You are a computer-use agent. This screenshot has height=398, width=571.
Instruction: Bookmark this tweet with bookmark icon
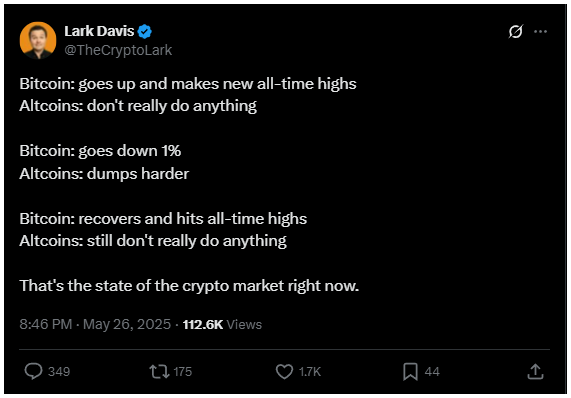(x=410, y=372)
